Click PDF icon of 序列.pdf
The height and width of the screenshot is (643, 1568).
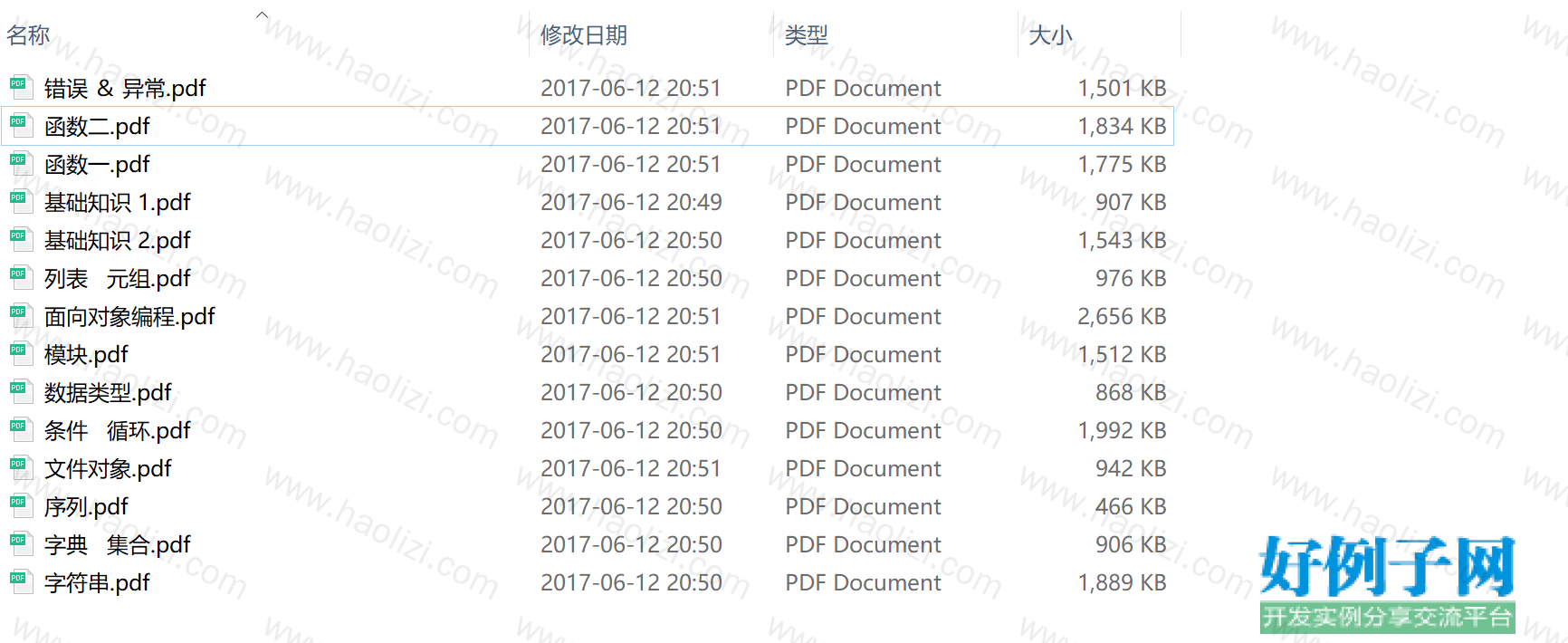21,506
